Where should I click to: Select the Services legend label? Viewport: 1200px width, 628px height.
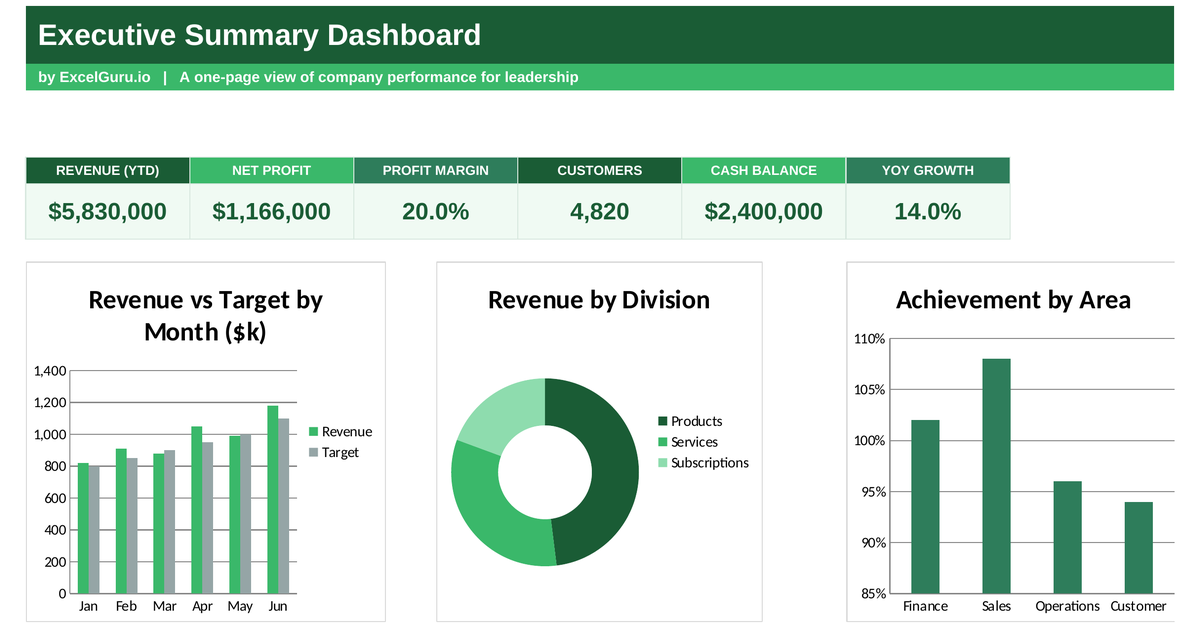tap(694, 442)
